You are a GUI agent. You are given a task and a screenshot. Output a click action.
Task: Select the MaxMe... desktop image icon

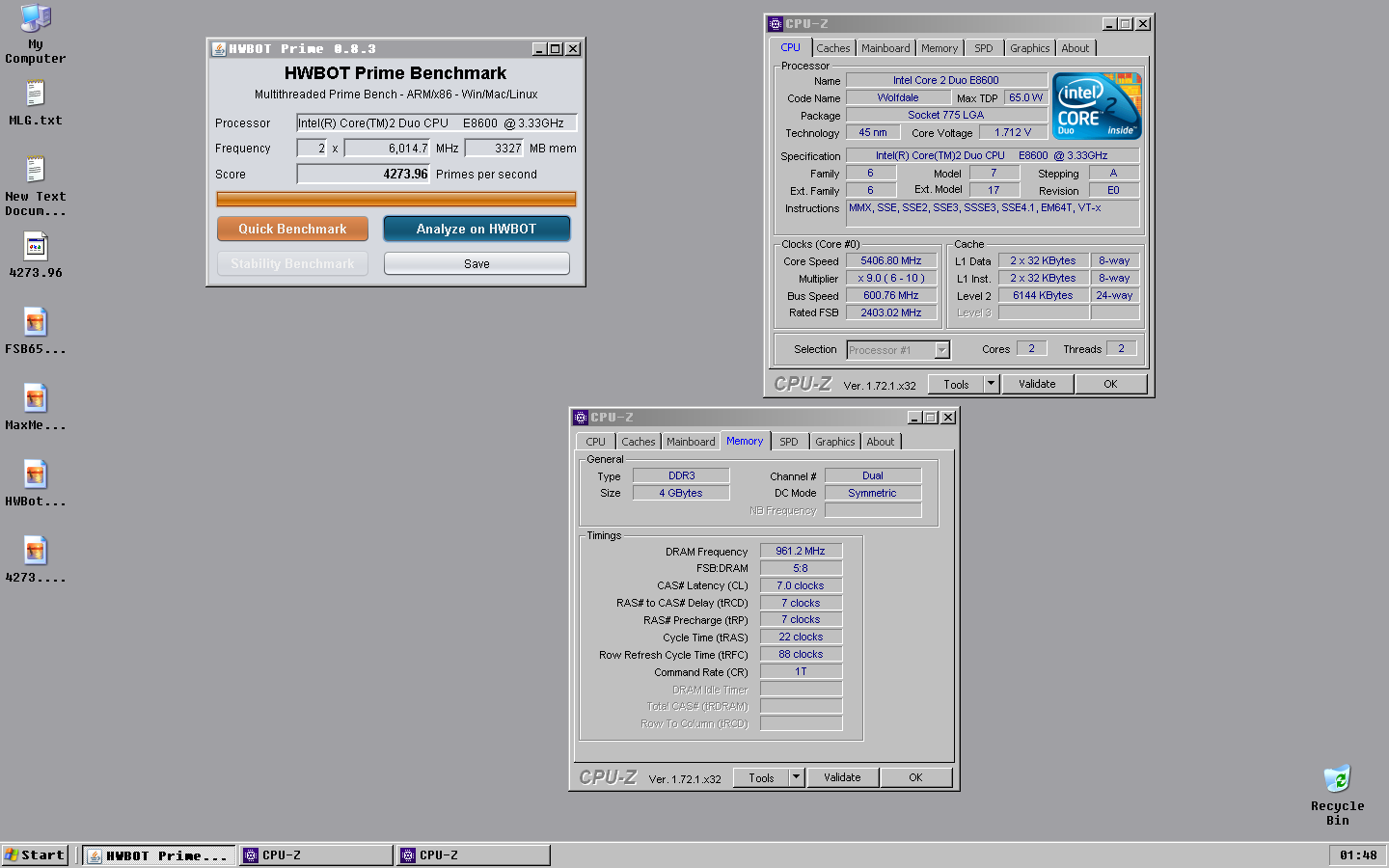36,407
